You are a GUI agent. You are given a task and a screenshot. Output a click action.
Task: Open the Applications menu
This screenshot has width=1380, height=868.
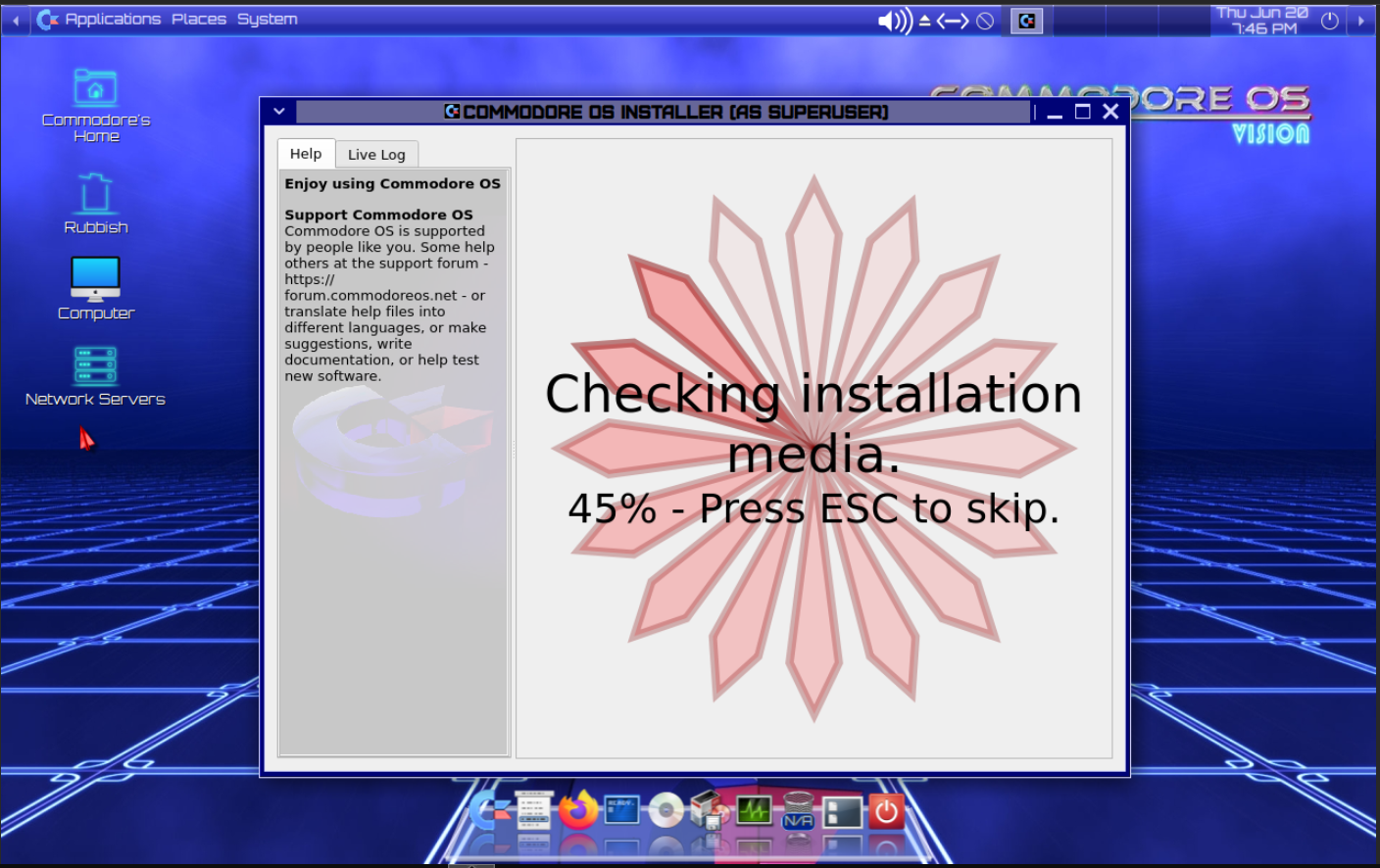(113, 19)
